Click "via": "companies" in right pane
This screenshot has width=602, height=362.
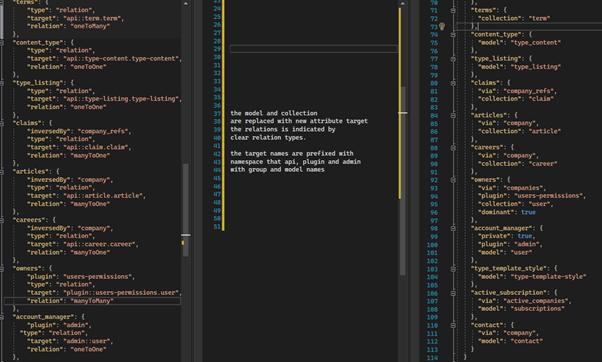click(x=512, y=188)
